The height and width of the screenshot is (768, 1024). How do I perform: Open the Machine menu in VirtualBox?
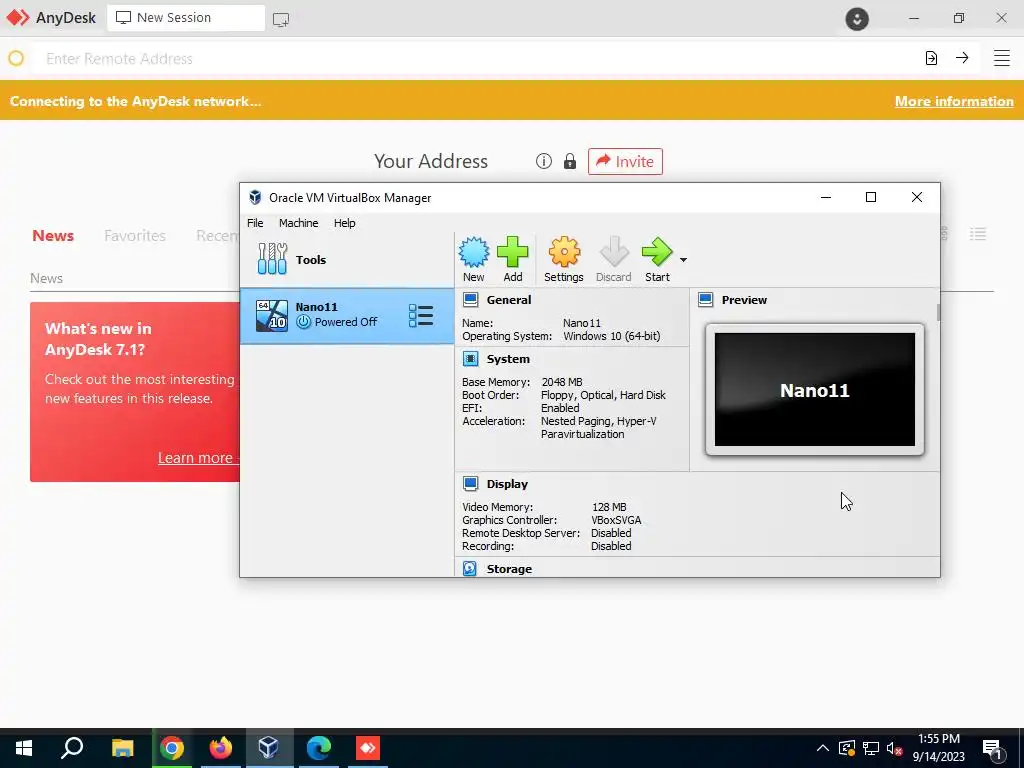[x=298, y=223]
